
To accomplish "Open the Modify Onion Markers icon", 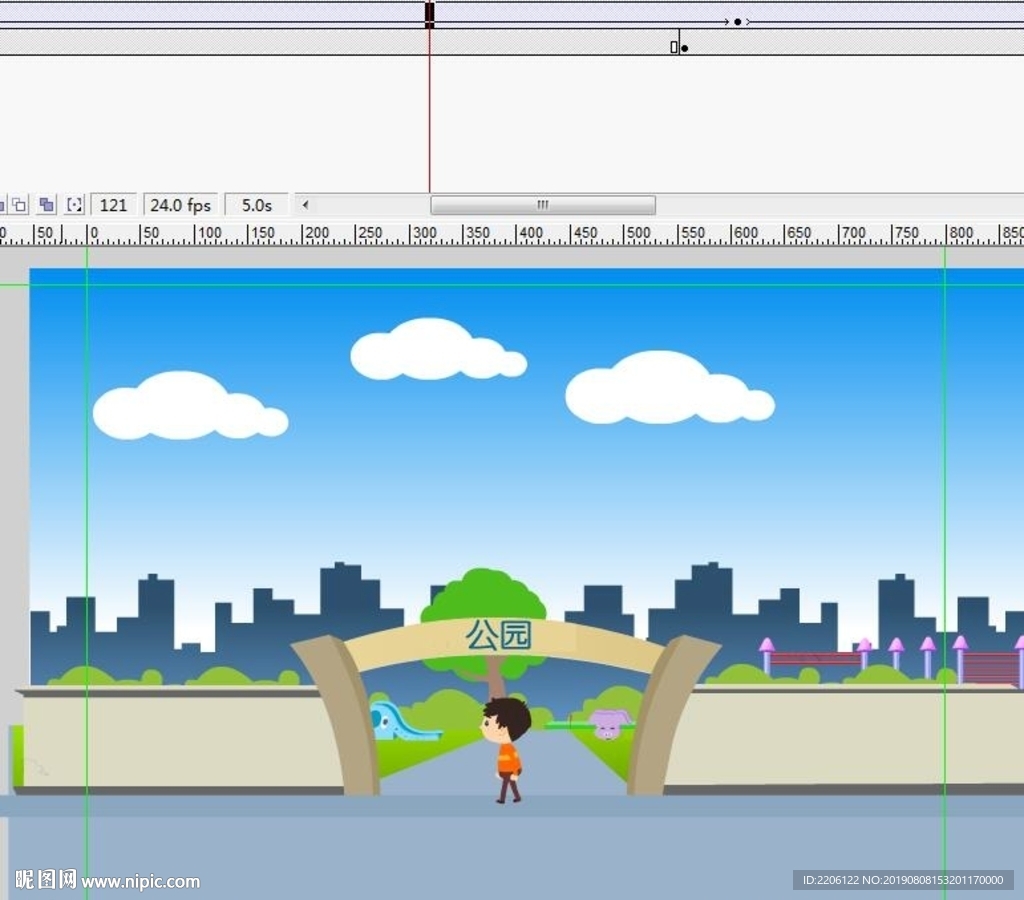I will point(74,205).
